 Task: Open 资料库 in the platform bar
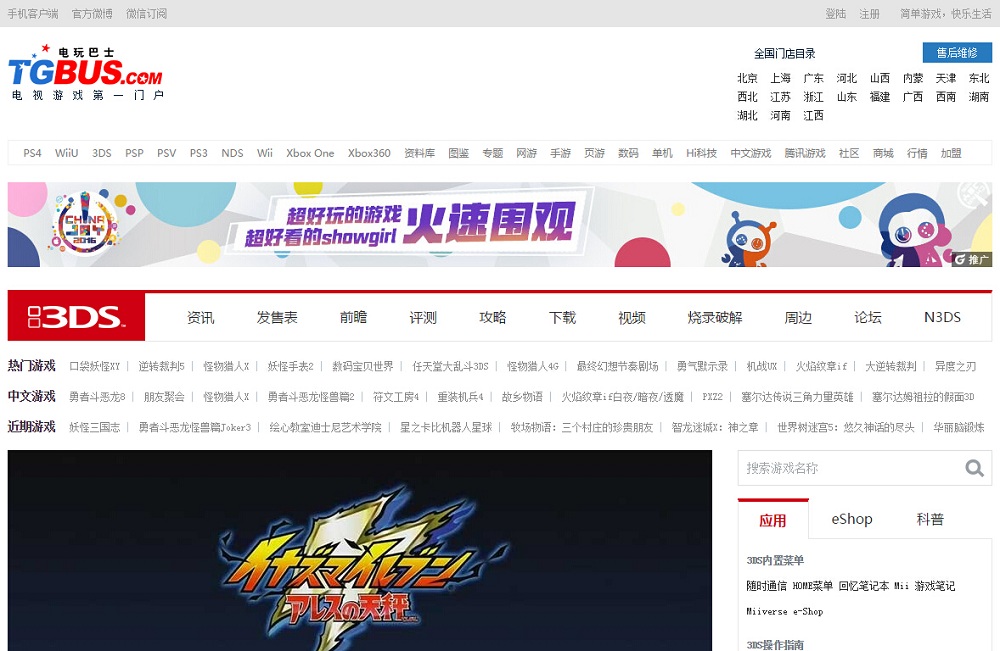[420, 153]
